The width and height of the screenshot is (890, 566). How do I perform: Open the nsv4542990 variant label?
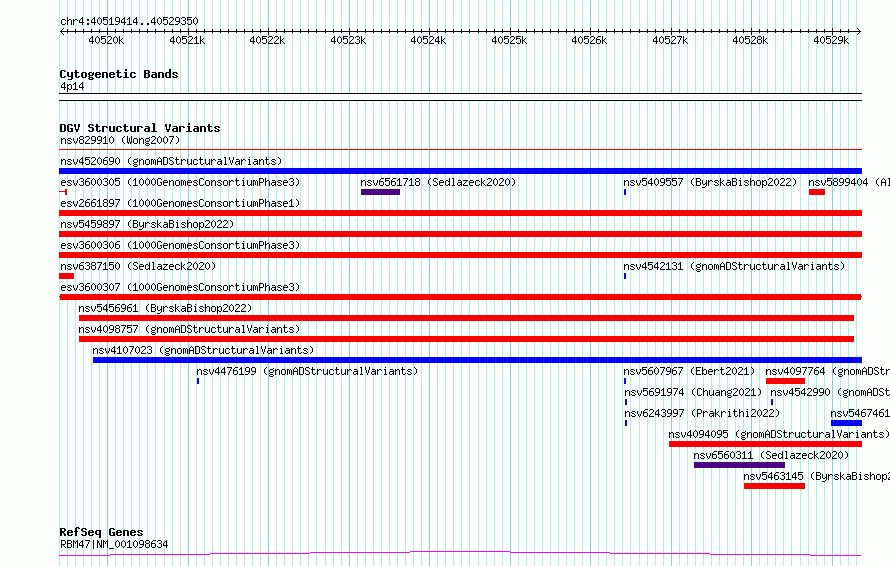[x=829, y=392]
